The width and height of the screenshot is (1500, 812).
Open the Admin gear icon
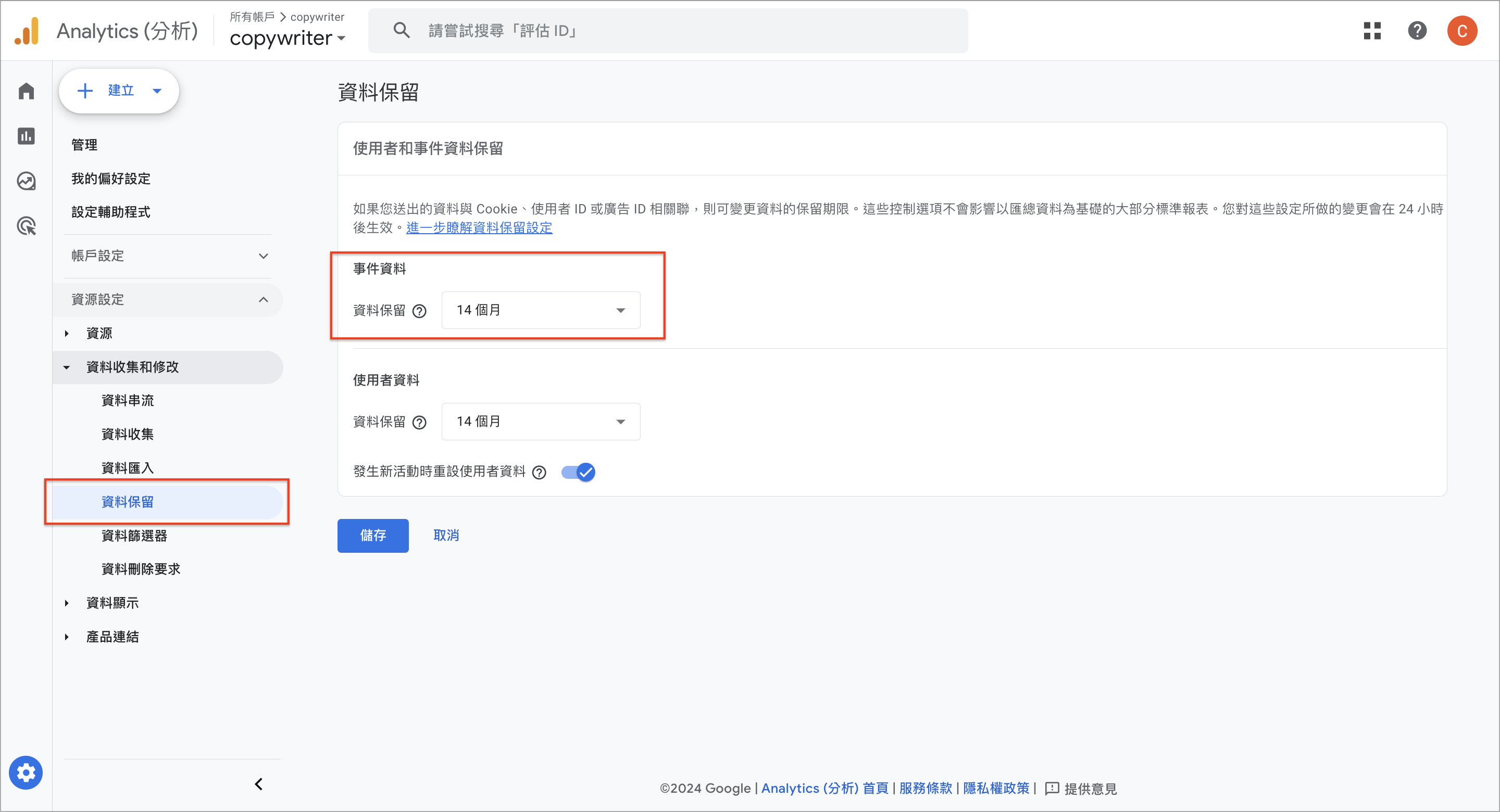pyautogui.click(x=26, y=773)
